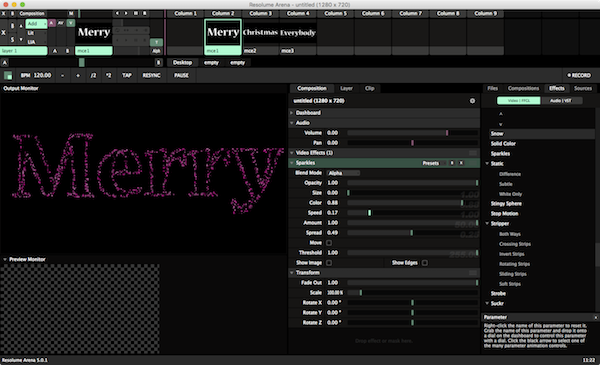Enable the Show Edges checkbox
The image size is (600, 365).
pyautogui.click(x=424, y=262)
